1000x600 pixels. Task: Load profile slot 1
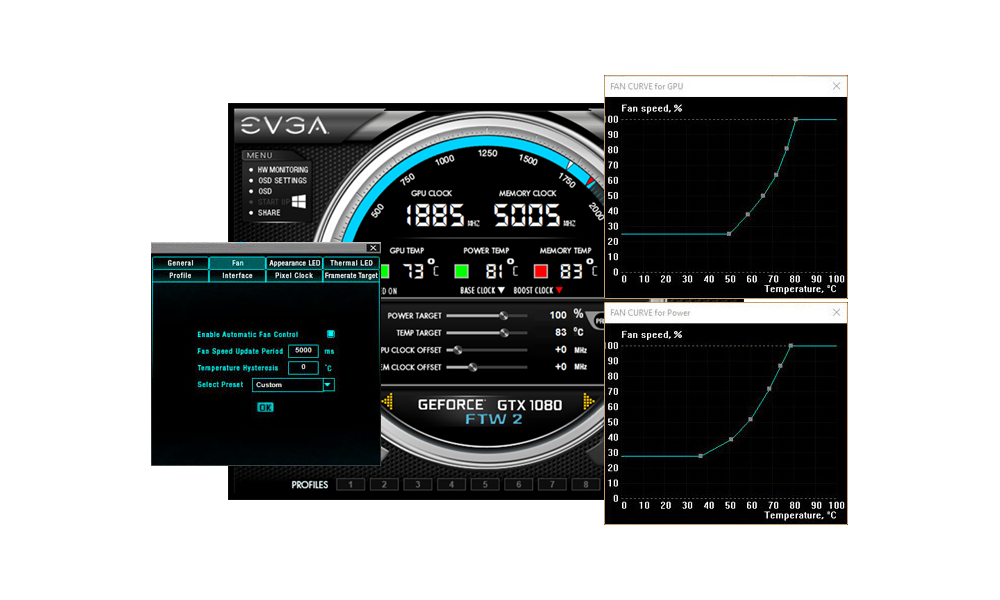click(350, 485)
